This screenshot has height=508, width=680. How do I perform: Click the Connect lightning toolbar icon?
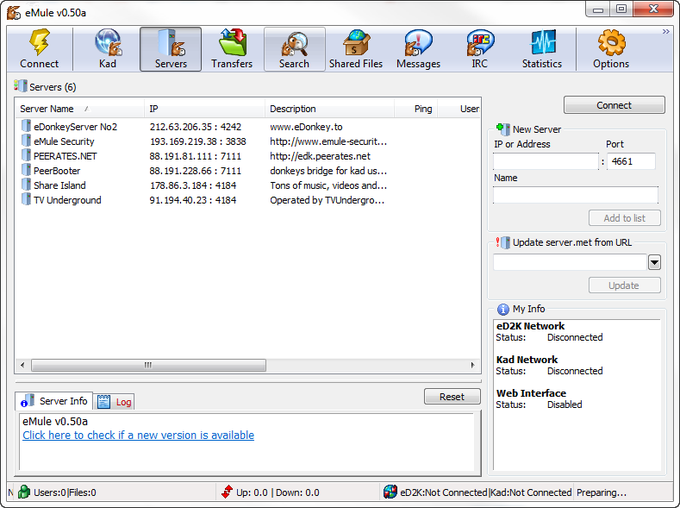pos(39,49)
